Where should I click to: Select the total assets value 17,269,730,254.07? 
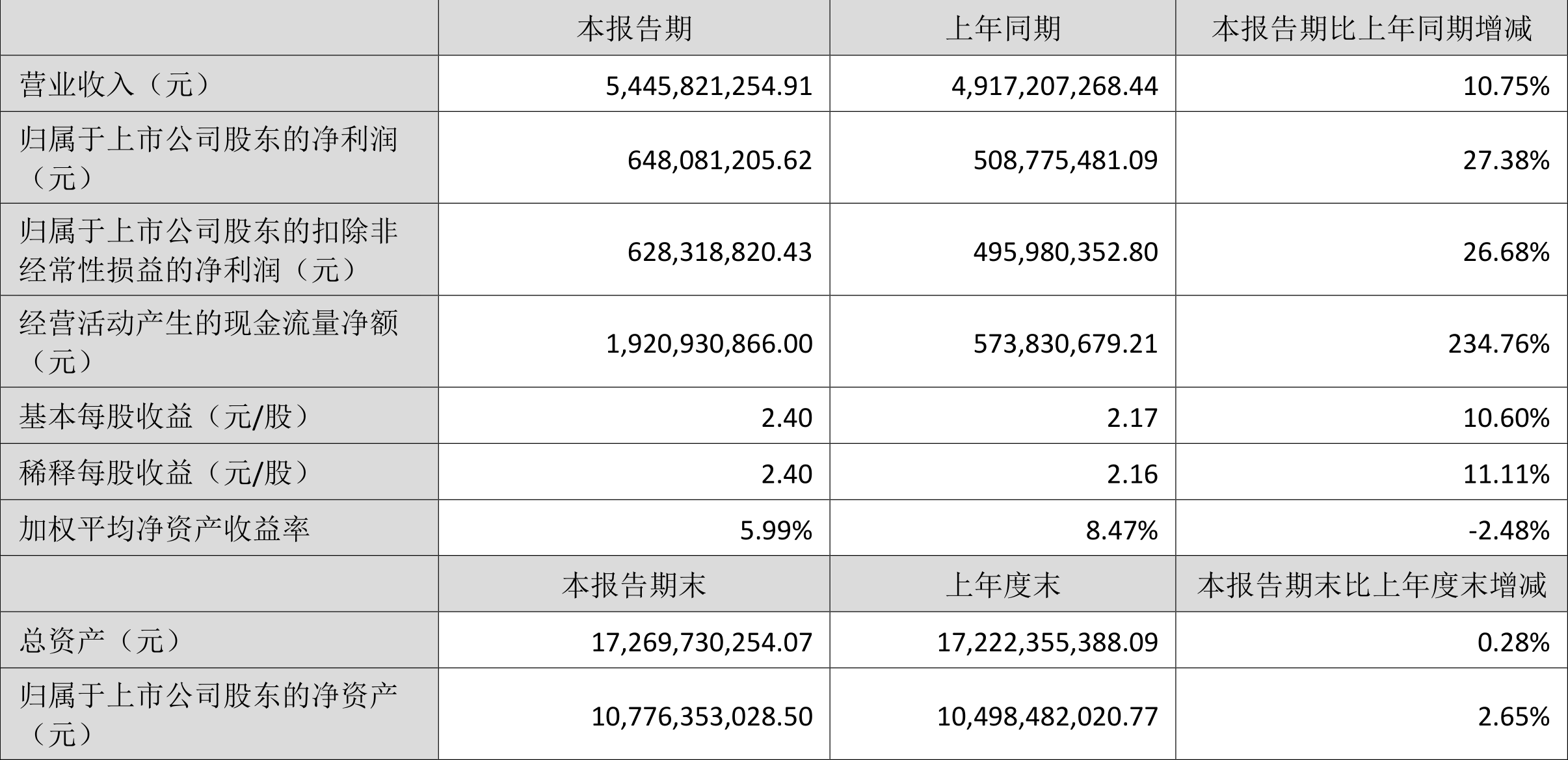(x=702, y=642)
